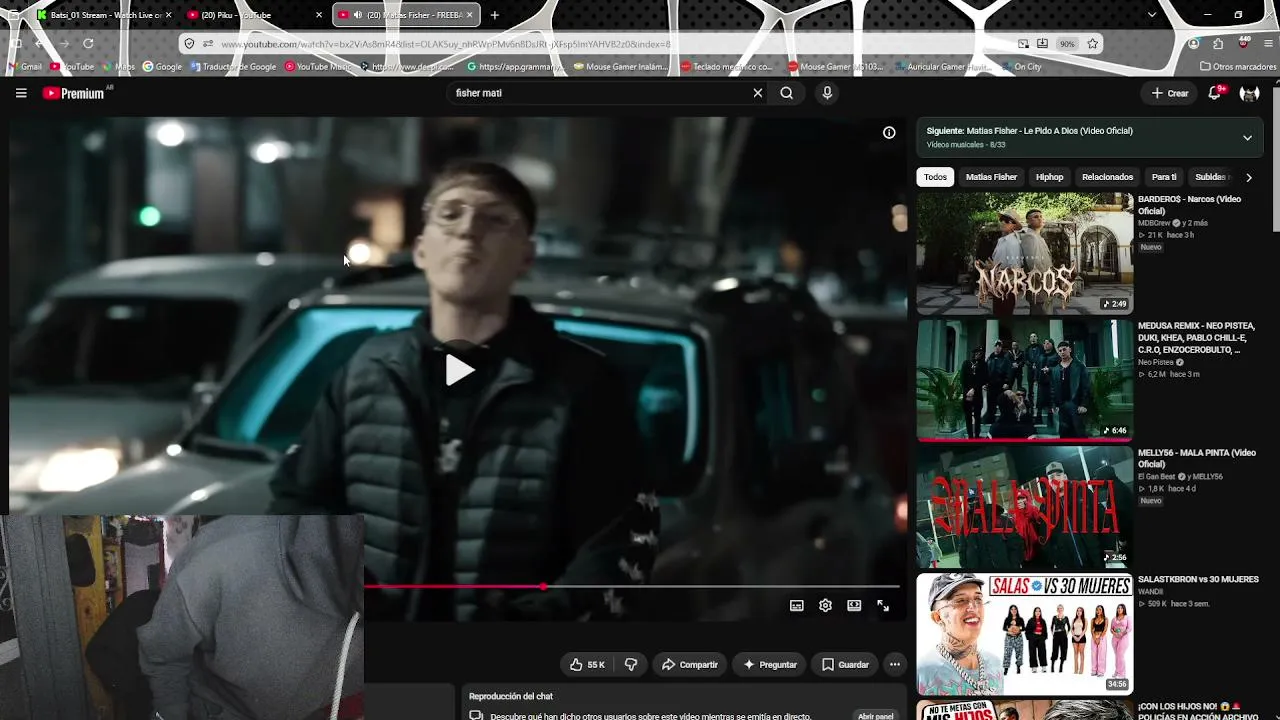Image resolution: width=1280 pixels, height=720 pixels.
Task: Open the YouTube Music bookmark
Action: (319, 67)
